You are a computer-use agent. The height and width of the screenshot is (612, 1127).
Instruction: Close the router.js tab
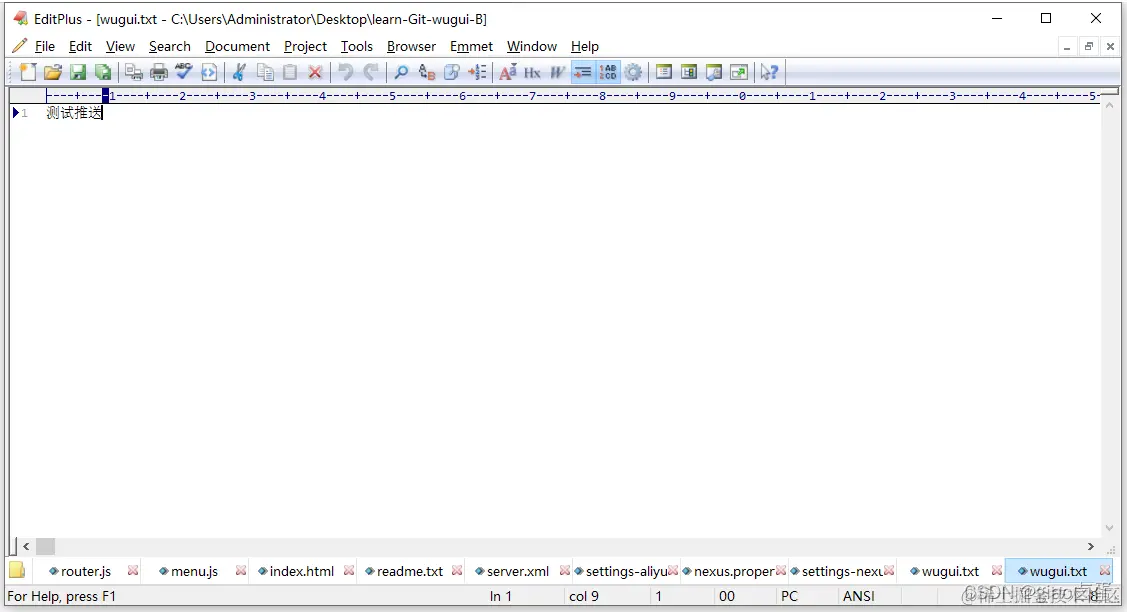133,570
